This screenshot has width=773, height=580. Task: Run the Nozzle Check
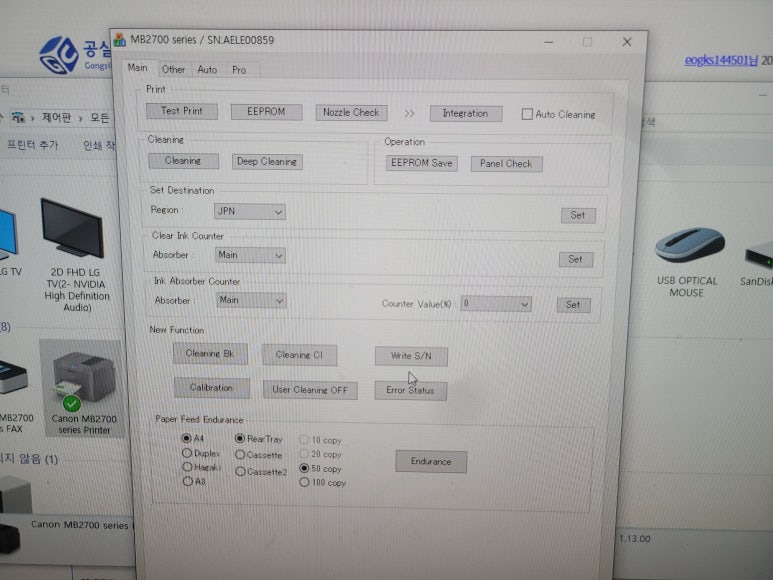(351, 113)
